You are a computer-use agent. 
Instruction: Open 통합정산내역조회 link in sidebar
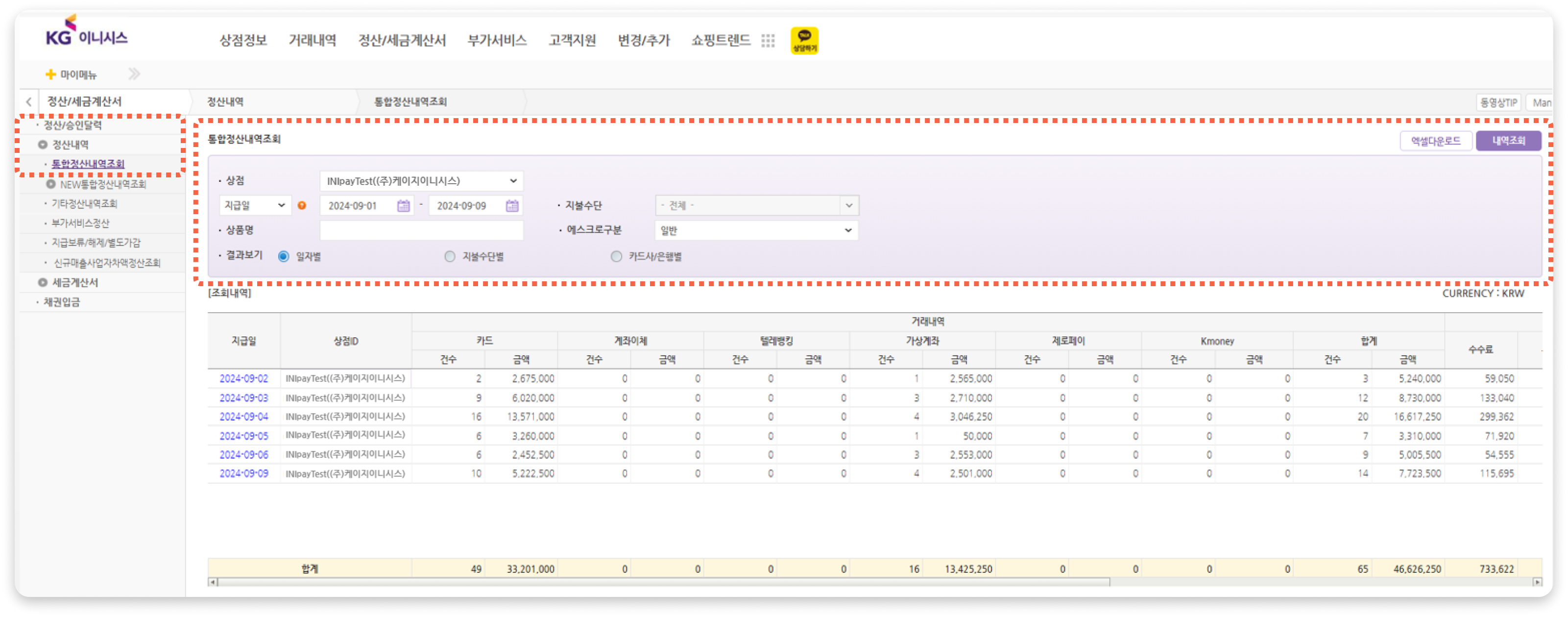[88, 164]
